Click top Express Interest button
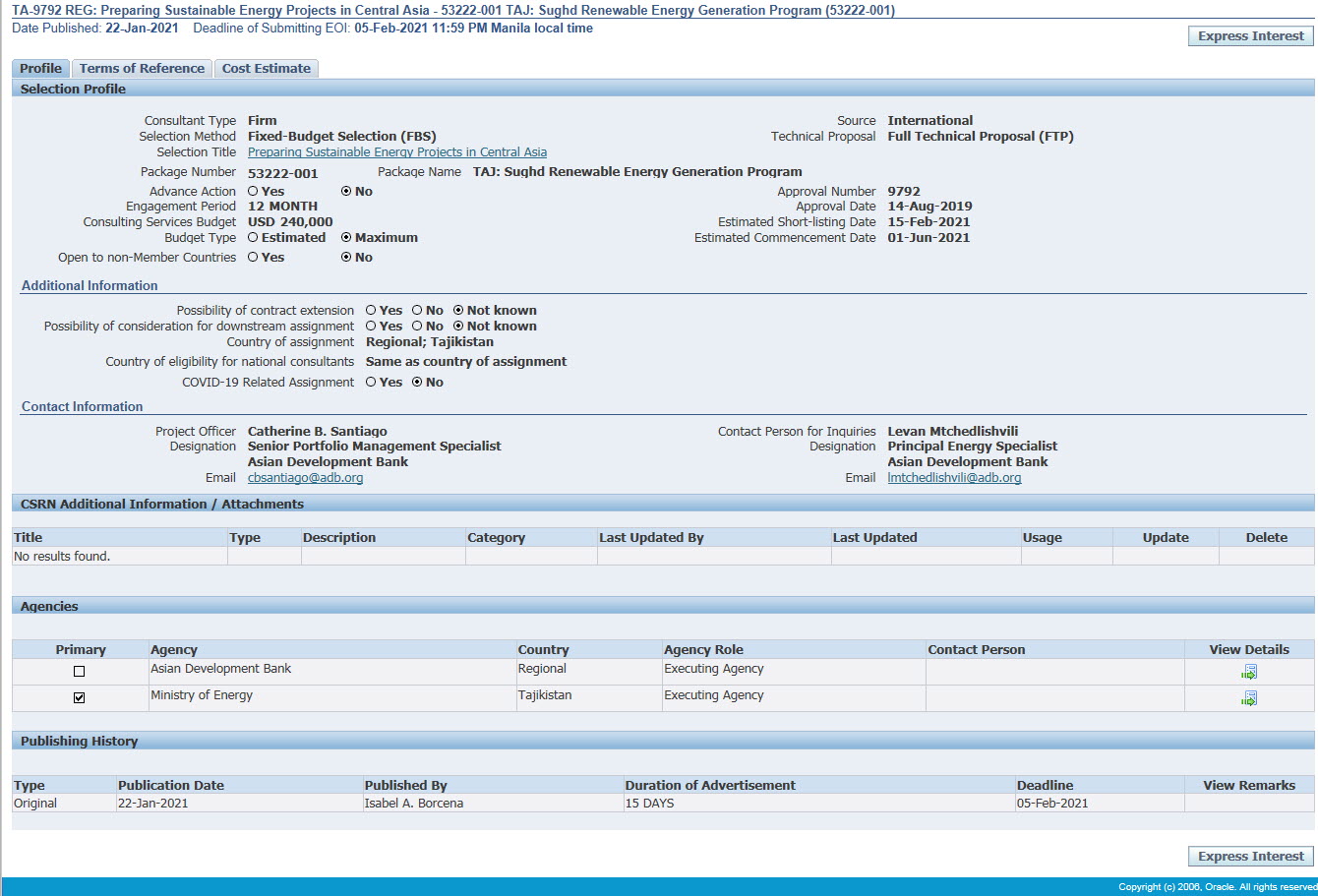Image resolution: width=1318 pixels, height=896 pixels. pyautogui.click(x=1251, y=36)
